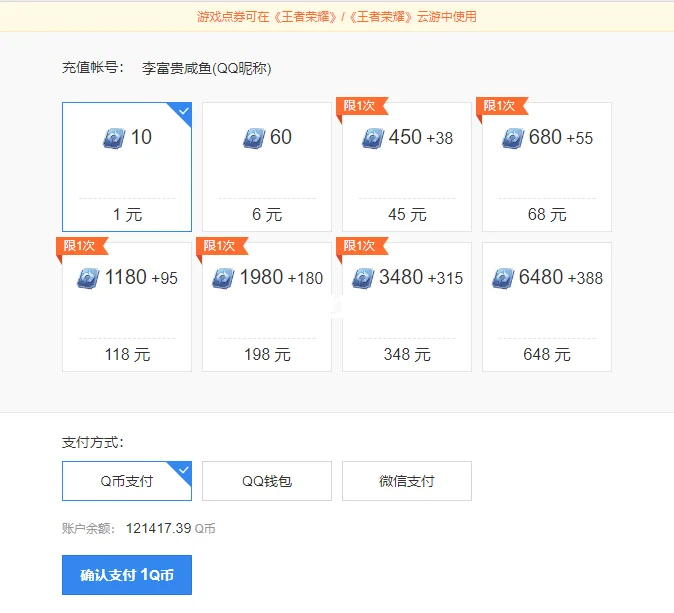Screen dimensions: 674x613
Task: Click the account name 李富贵咸鱼(QQ昵称)
Action: pos(206,68)
